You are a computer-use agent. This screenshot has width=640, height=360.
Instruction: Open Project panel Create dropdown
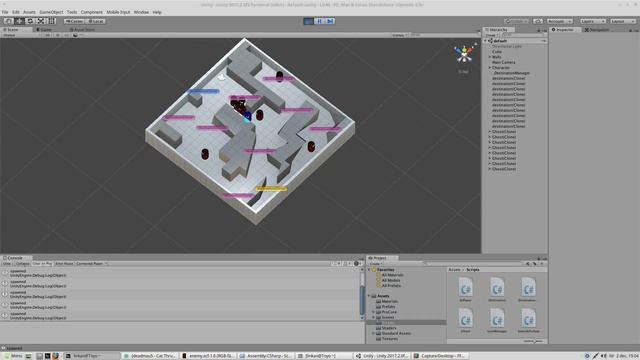[375, 264]
